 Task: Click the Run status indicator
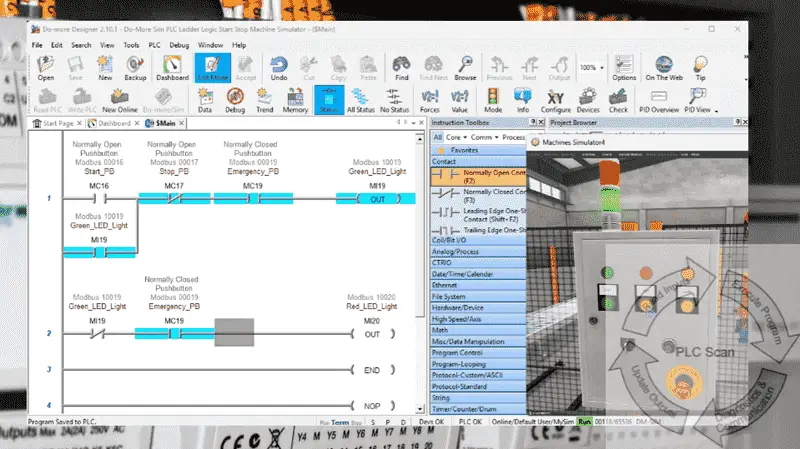[584, 422]
